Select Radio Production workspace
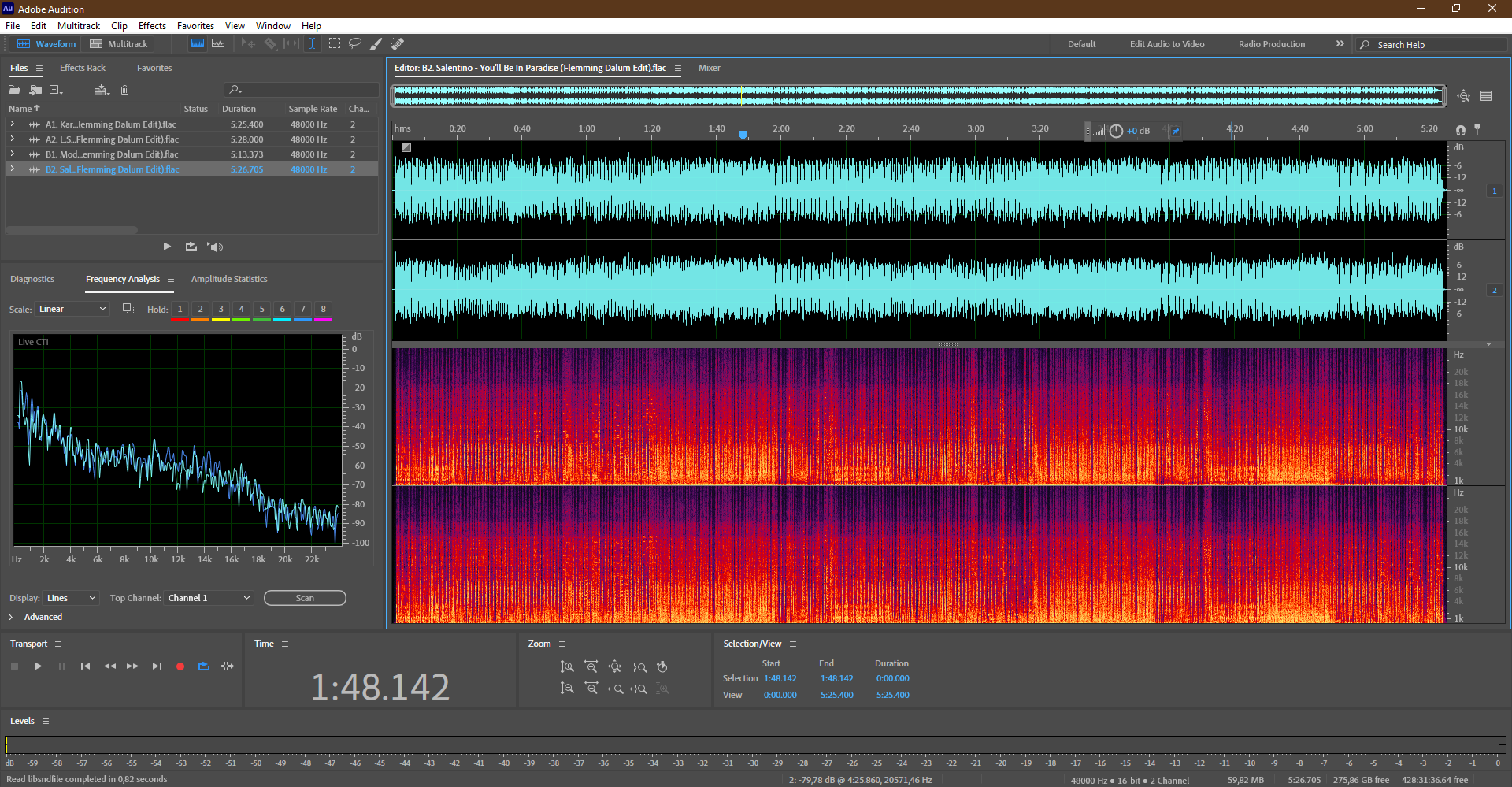 pyautogui.click(x=1272, y=44)
